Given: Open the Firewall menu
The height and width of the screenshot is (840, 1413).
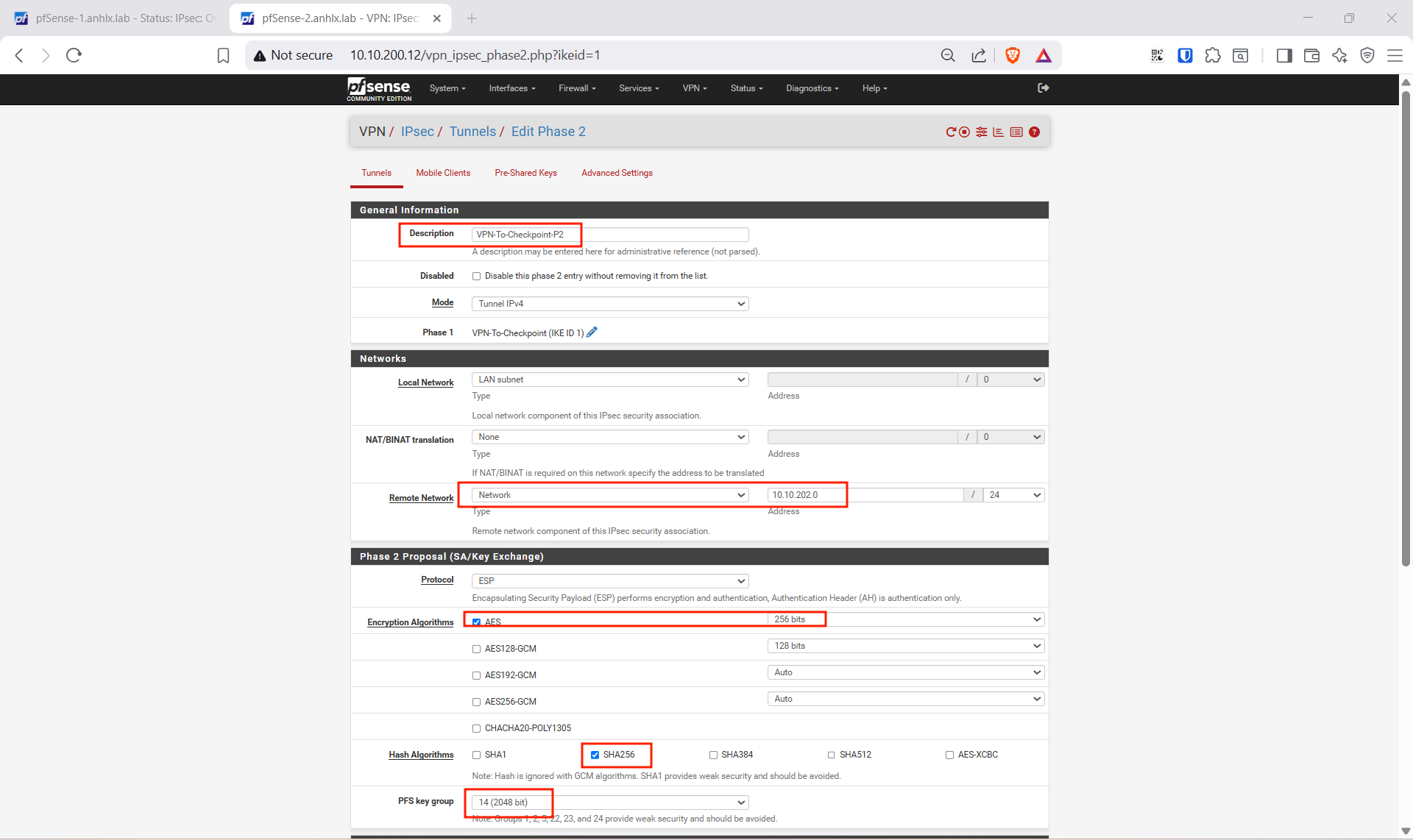Looking at the screenshot, I should 577,88.
